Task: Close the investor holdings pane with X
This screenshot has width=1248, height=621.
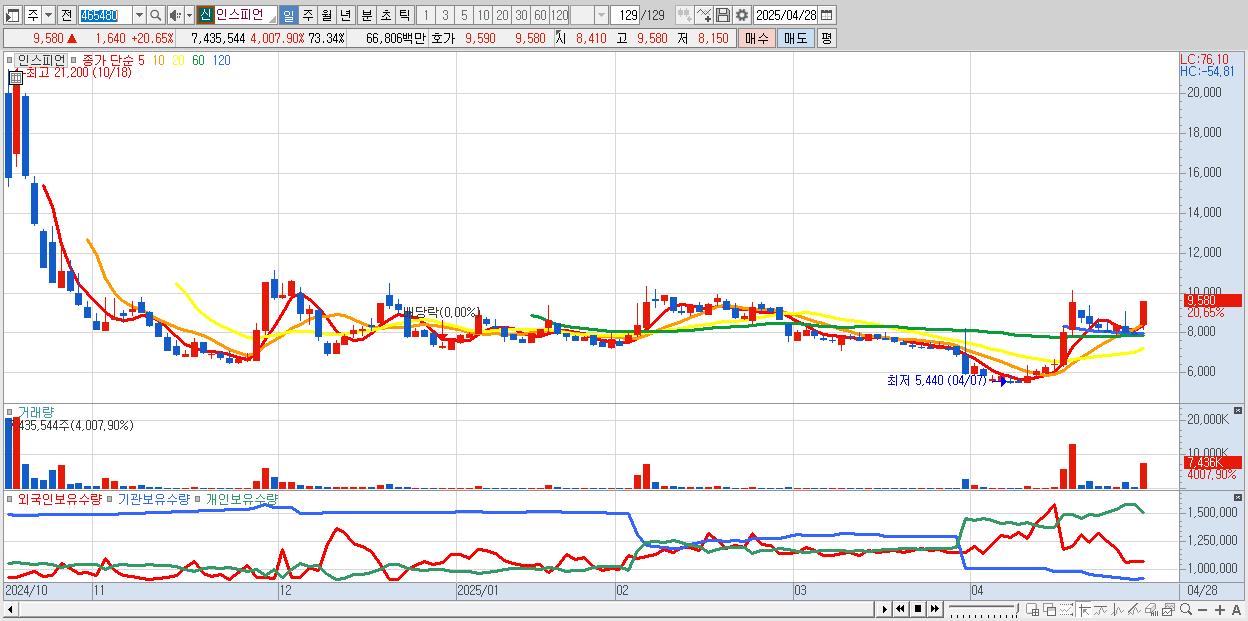Action: coord(1239,498)
